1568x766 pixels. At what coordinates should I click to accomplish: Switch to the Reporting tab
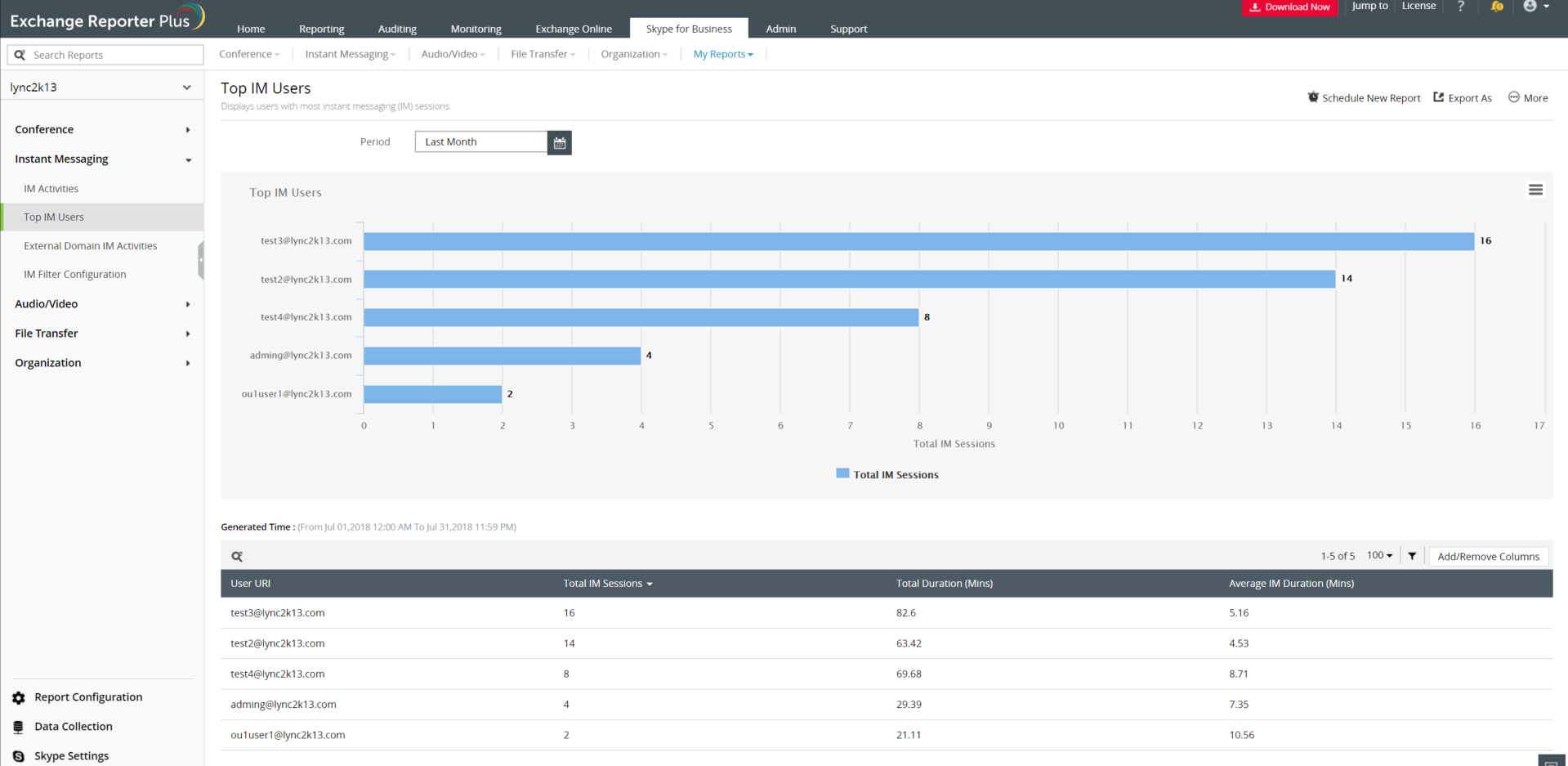pos(322,29)
